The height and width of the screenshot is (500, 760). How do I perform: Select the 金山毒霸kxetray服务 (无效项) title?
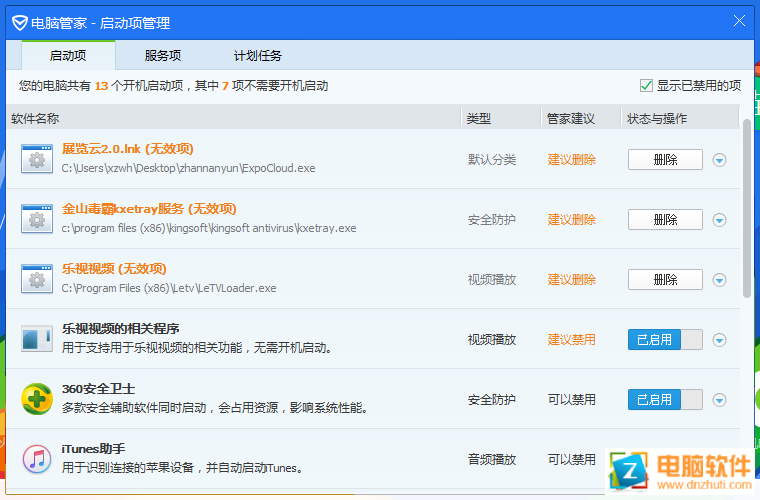pos(149,209)
